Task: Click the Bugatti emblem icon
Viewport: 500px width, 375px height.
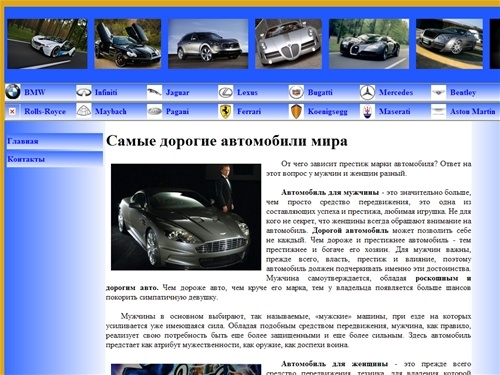Action: click(296, 92)
